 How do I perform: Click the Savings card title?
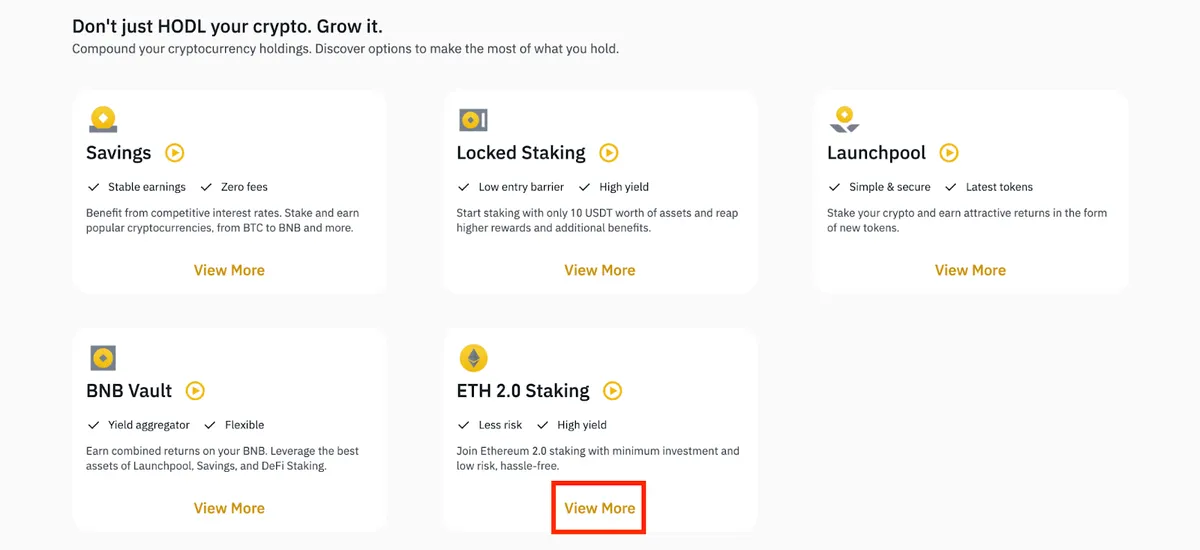click(119, 153)
